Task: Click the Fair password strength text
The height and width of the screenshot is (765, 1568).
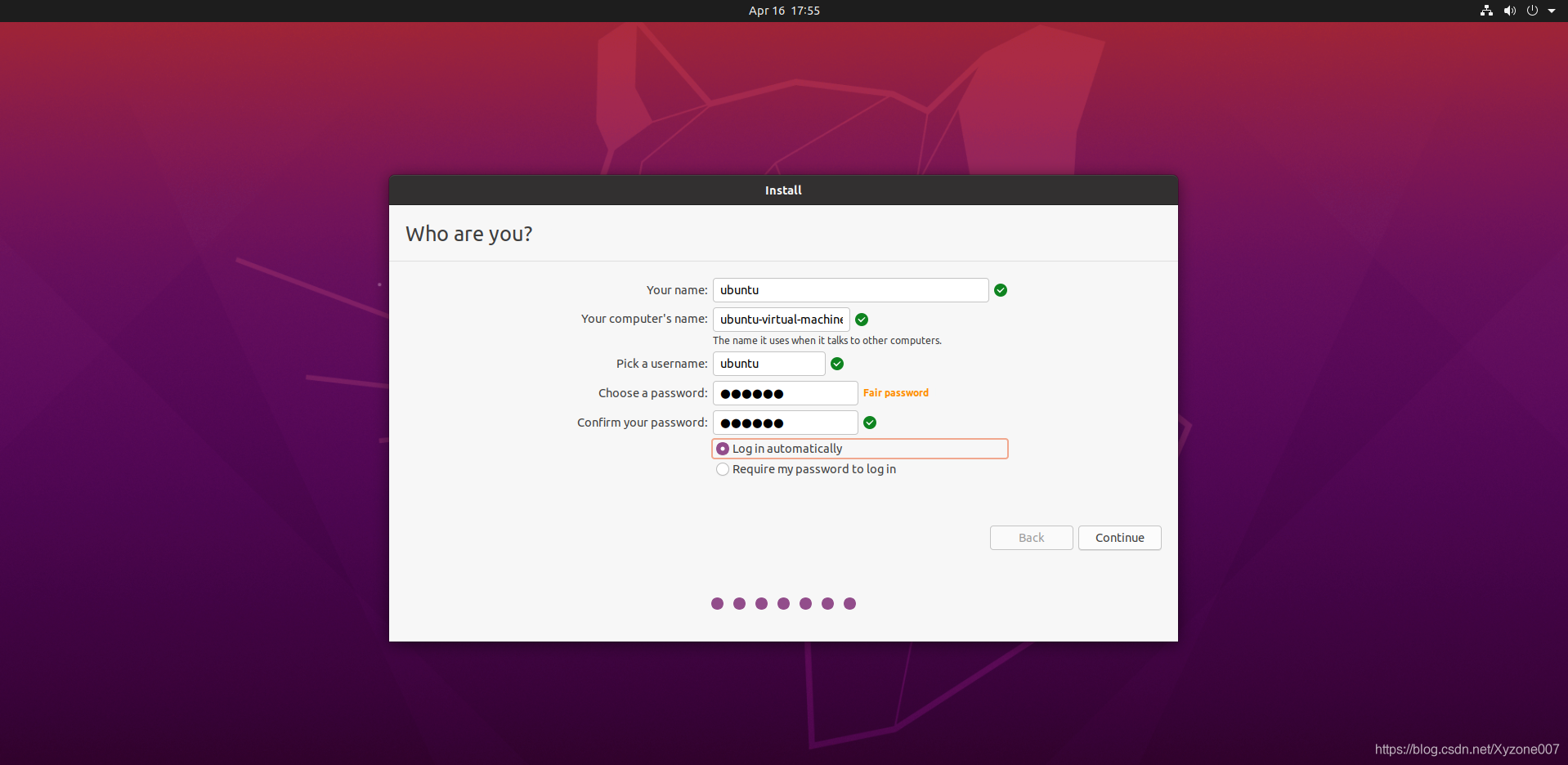Action: click(896, 393)
